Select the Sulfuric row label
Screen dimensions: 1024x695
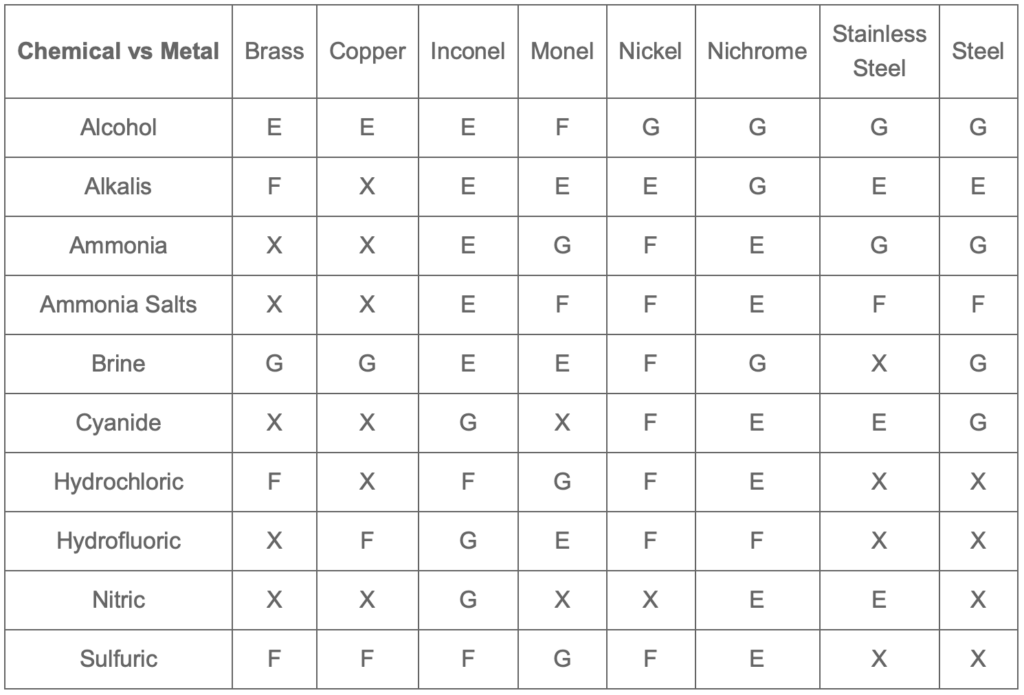click(x=118, y=659)
